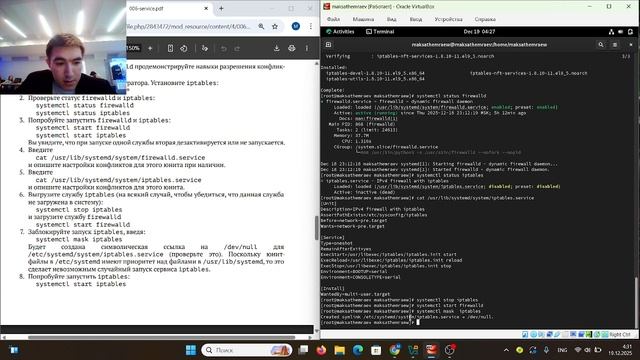Zoom in the PDF with the plus button
640x360 pixels.
pyautogui.click(x=150, y=48)
